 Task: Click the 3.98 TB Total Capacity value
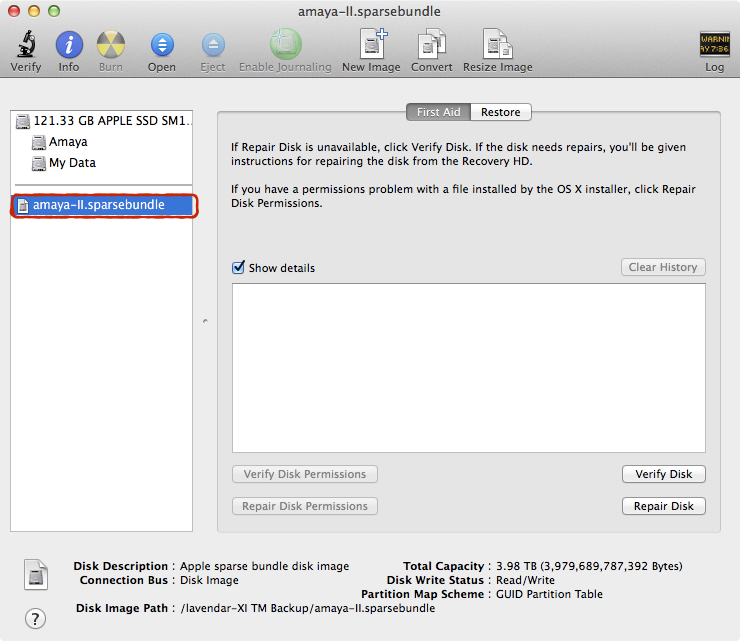tap(589, 566)
